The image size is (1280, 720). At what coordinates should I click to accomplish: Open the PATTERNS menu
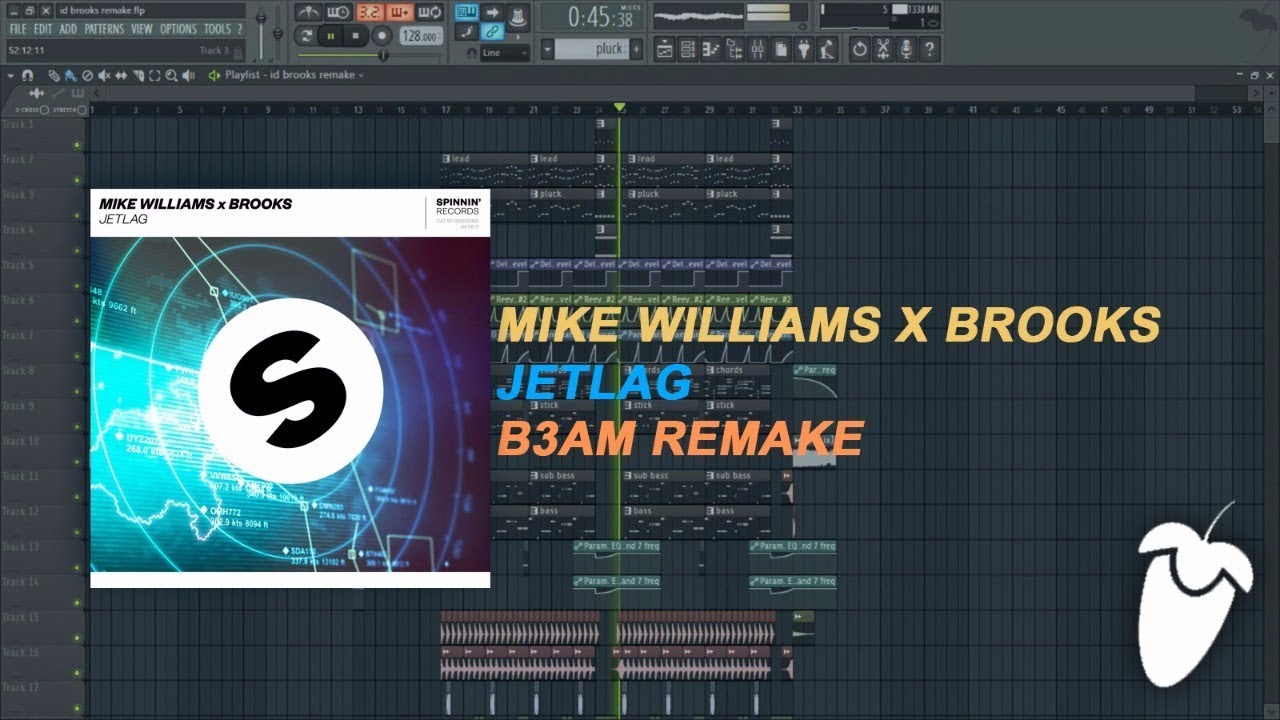pos(104,29)
